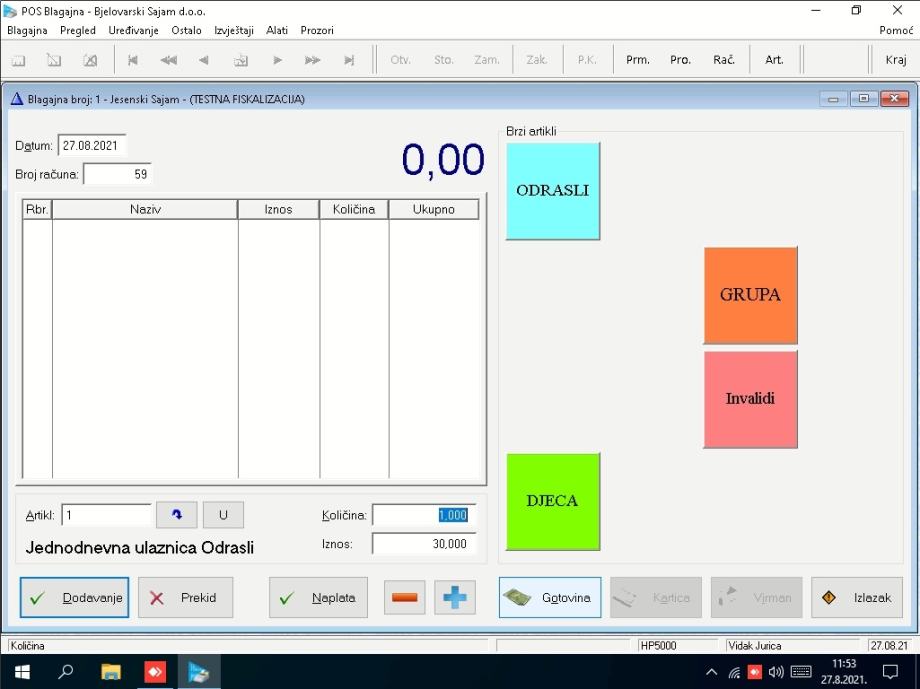Screen dimensions: 920x689
Task: Click the Ukupno column header
Action: click(434, 210)
